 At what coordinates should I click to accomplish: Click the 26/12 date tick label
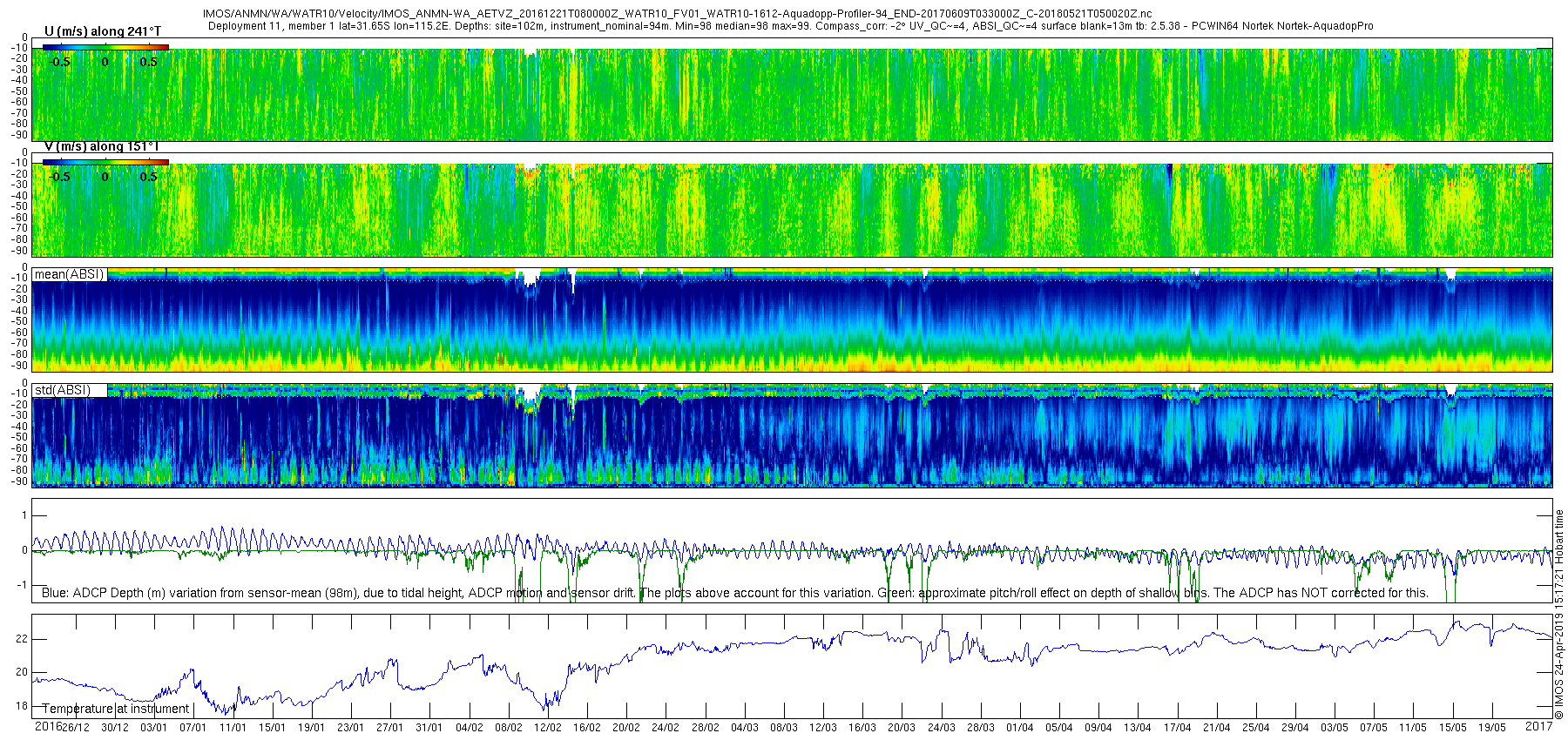[76, 728]
